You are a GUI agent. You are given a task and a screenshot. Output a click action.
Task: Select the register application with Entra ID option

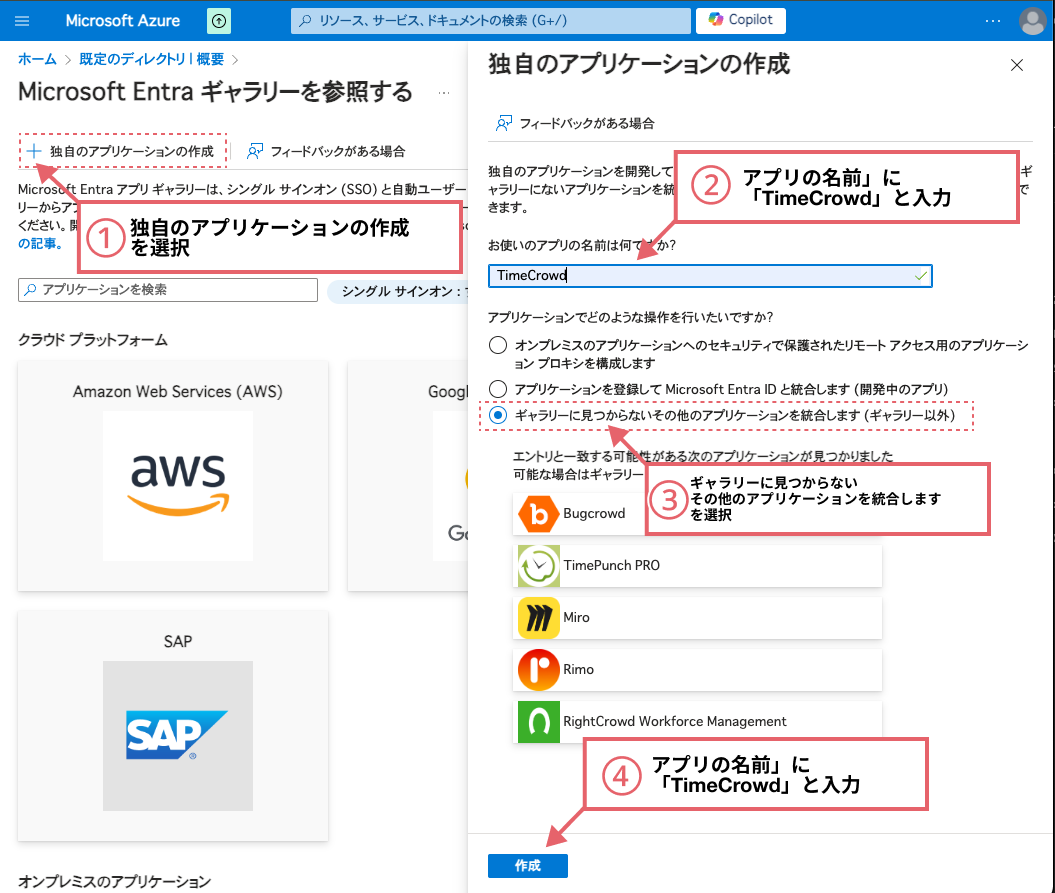pyautogui.click(x=497, y=388)
